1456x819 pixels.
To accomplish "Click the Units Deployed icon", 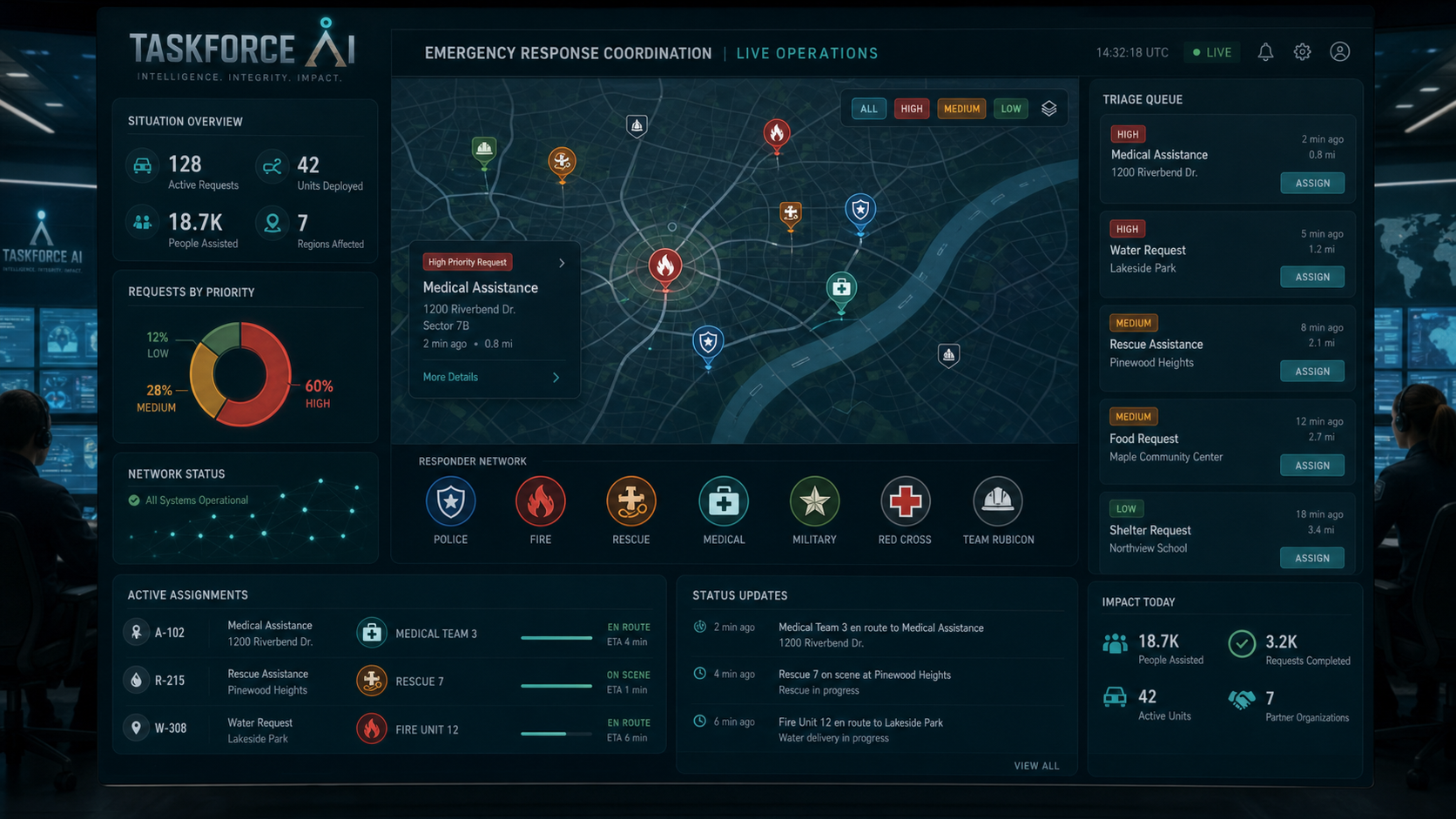I will [273, 165].
